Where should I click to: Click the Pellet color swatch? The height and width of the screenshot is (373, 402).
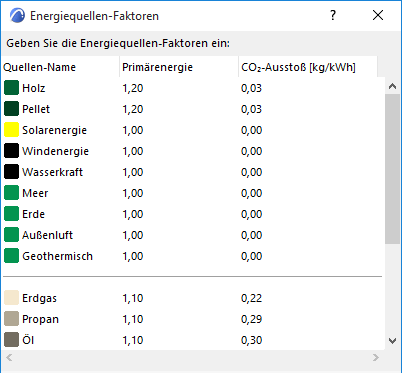[11, 109]
